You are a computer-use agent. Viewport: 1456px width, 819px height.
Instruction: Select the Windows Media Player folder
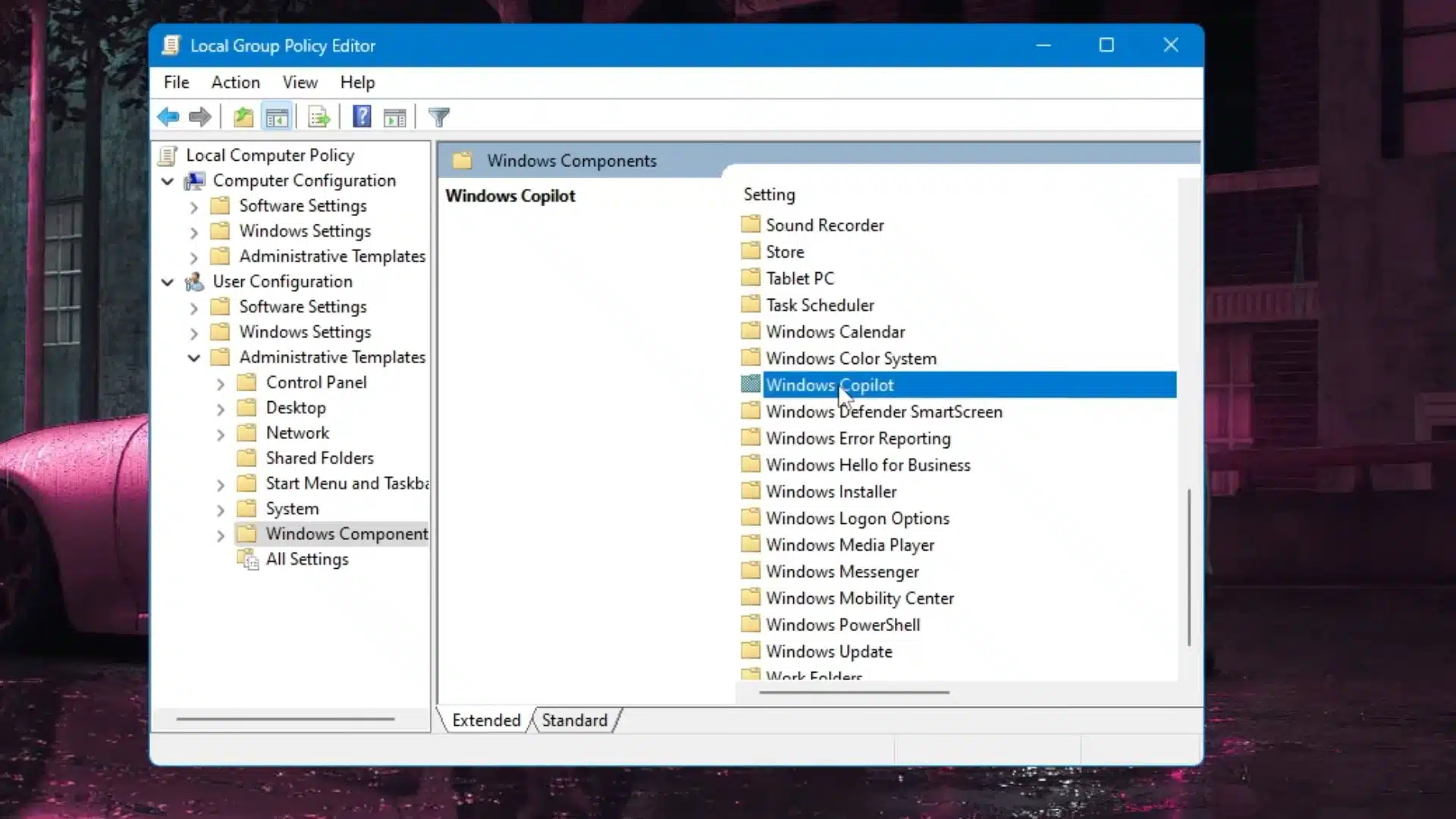pos(849,545)
